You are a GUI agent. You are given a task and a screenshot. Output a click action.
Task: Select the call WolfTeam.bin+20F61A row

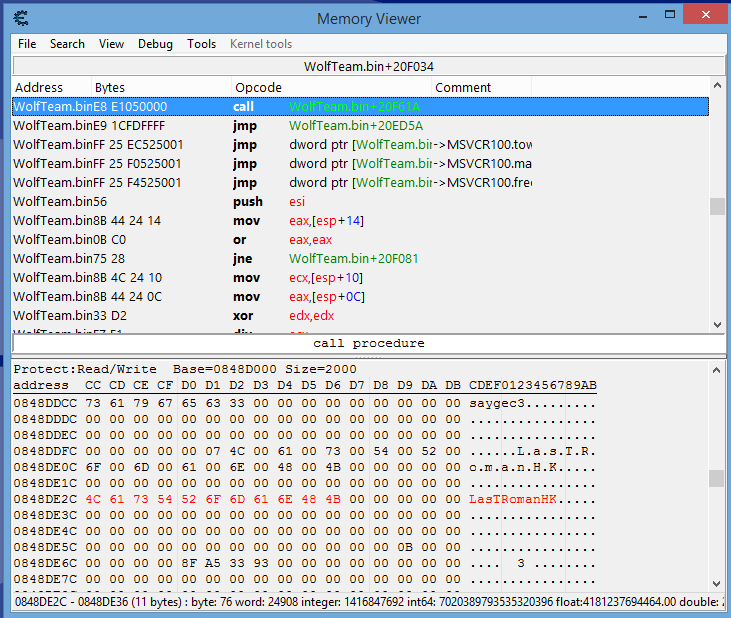360,106
